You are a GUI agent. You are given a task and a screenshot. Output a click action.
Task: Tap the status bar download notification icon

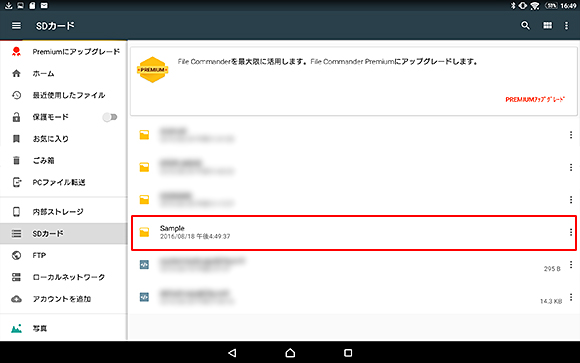coord(9,5)
